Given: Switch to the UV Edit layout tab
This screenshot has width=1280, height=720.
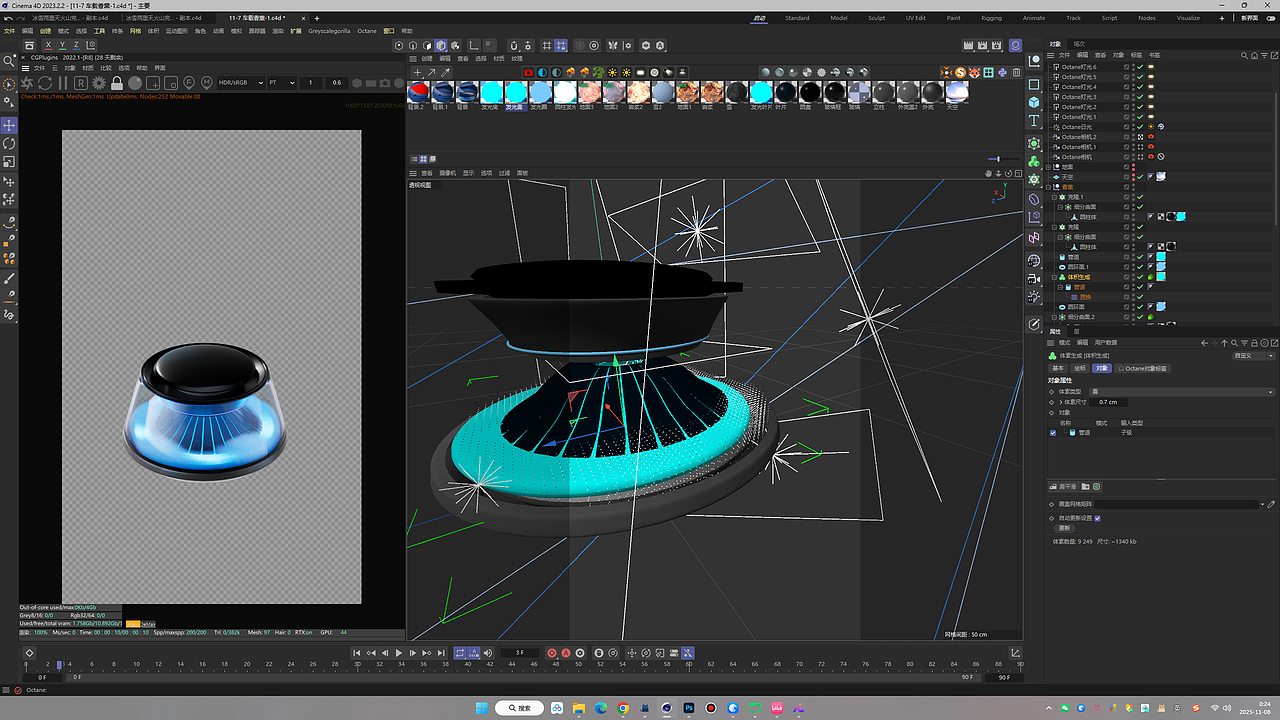Looking at the screenshot, I should coord(915,17).
